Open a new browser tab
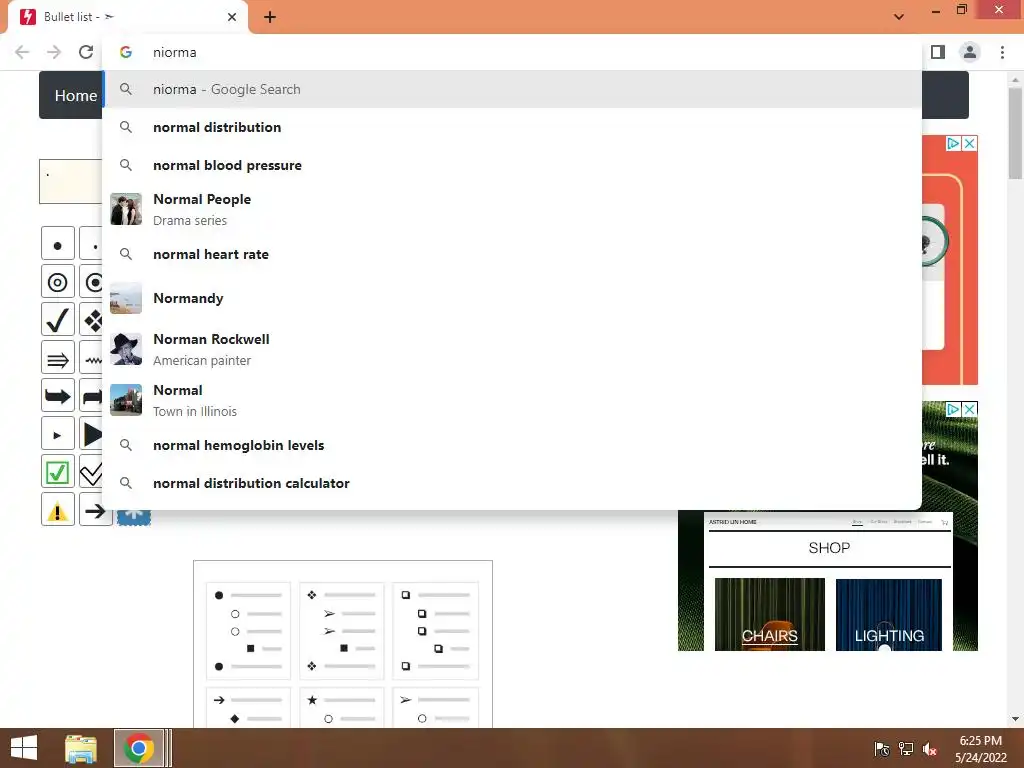 click(270, 17)
